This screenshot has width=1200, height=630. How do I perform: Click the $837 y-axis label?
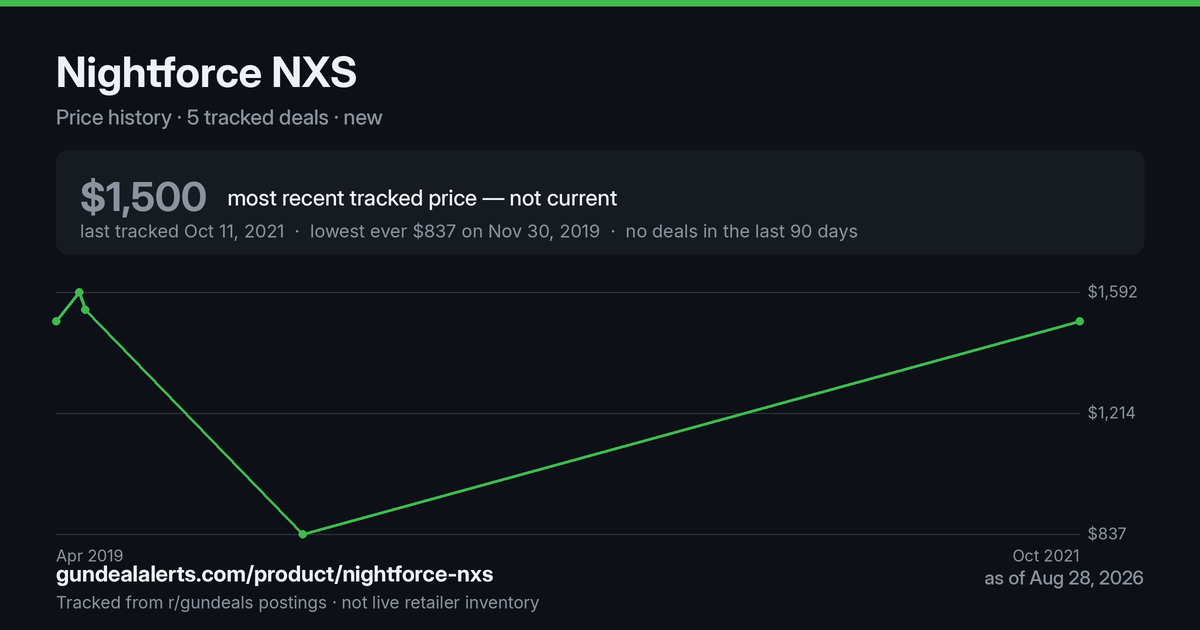(1106, 534)
